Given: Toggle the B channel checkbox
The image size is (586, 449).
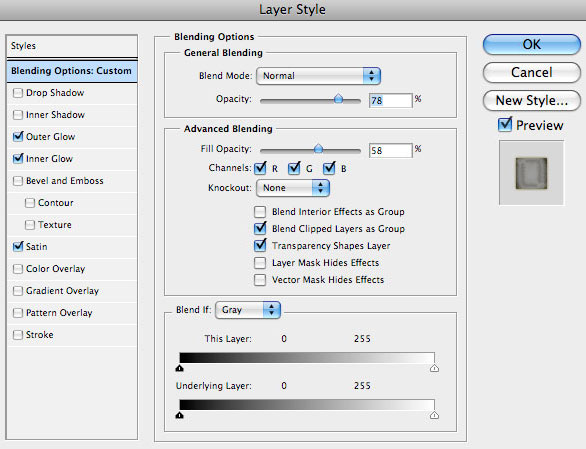Looking at the screenshot, I should pyautogui.click(x=329, y=168).
